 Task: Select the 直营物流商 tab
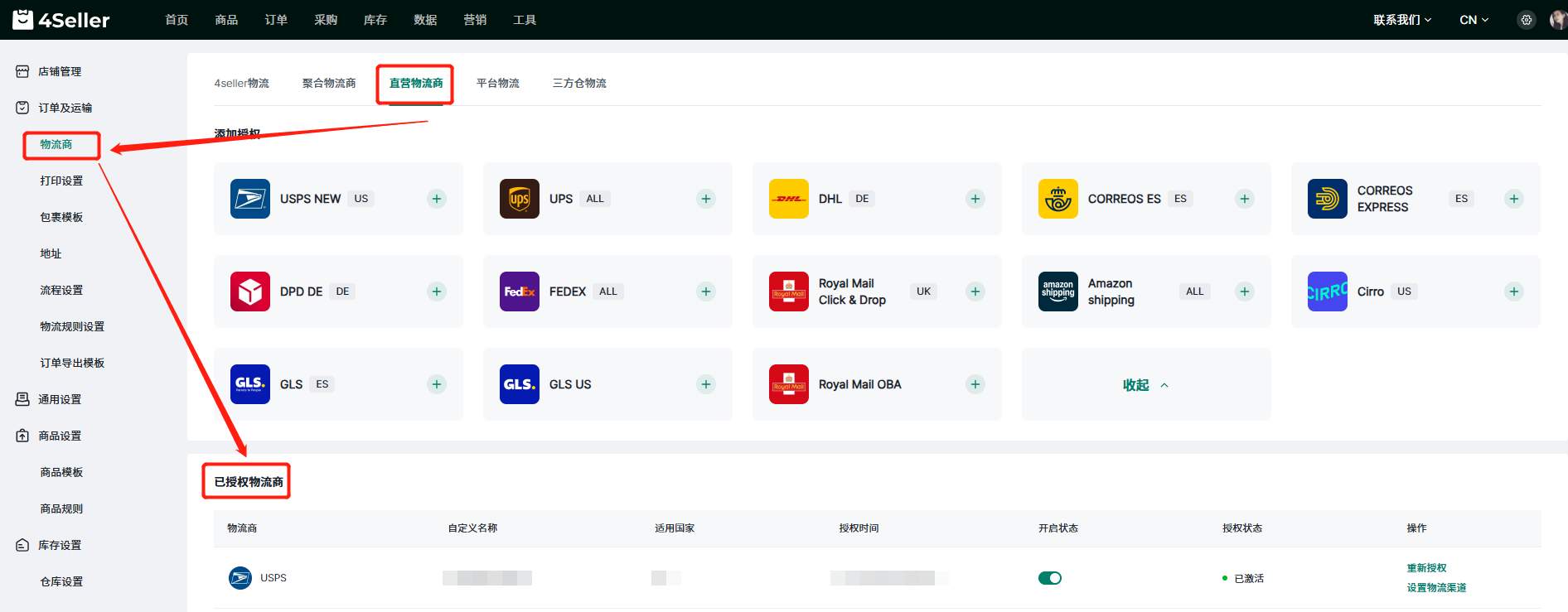click(x=416, y=84)
